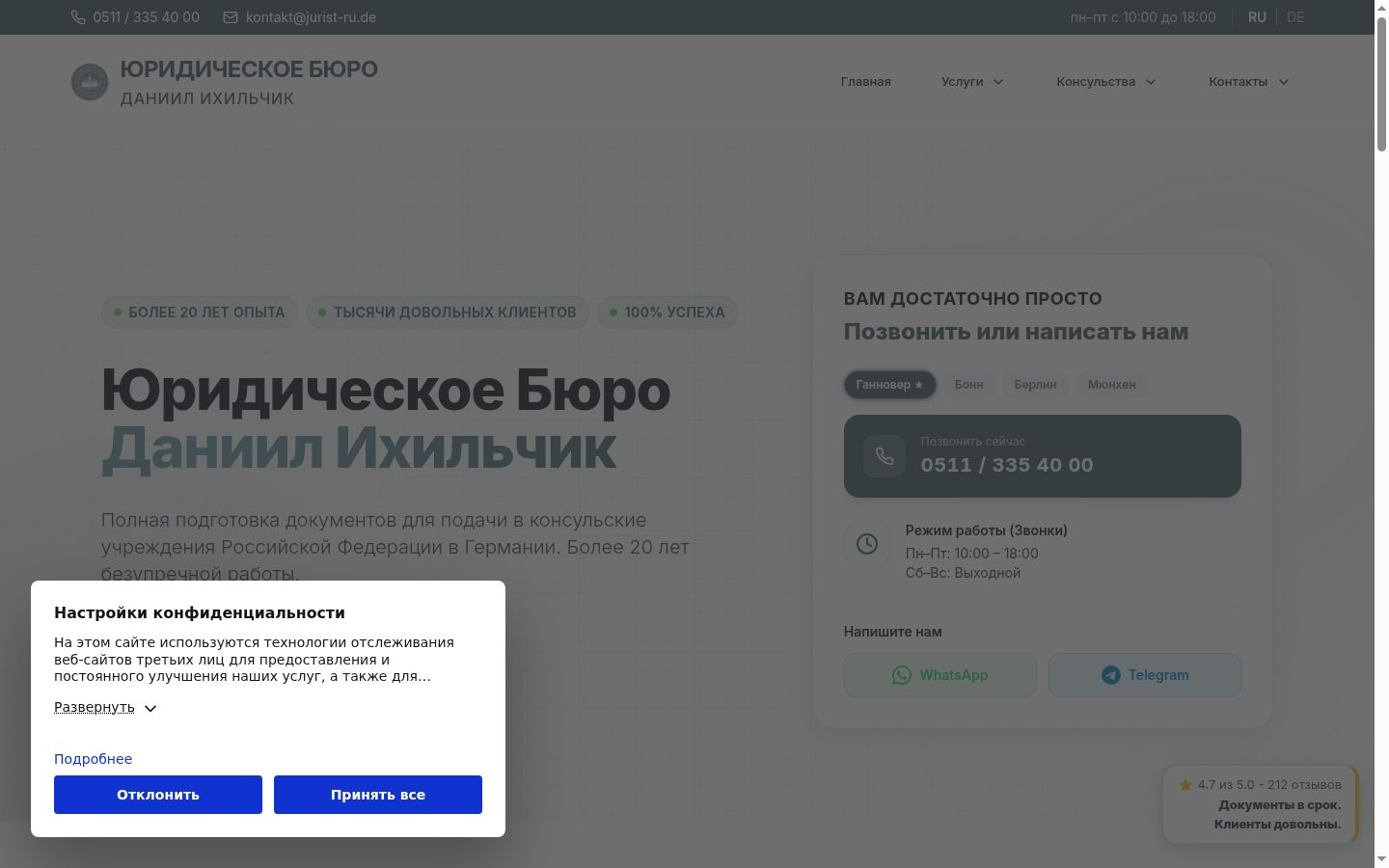Click the 100% УСПЕХА badge

[x=667, y=312]
